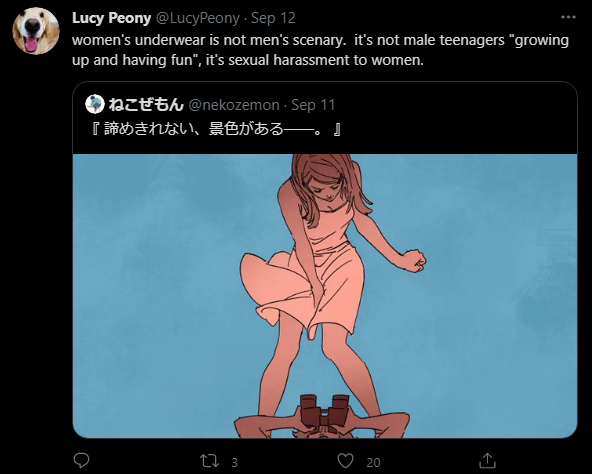Open the quoted tweet card header area

pos(325,117)
